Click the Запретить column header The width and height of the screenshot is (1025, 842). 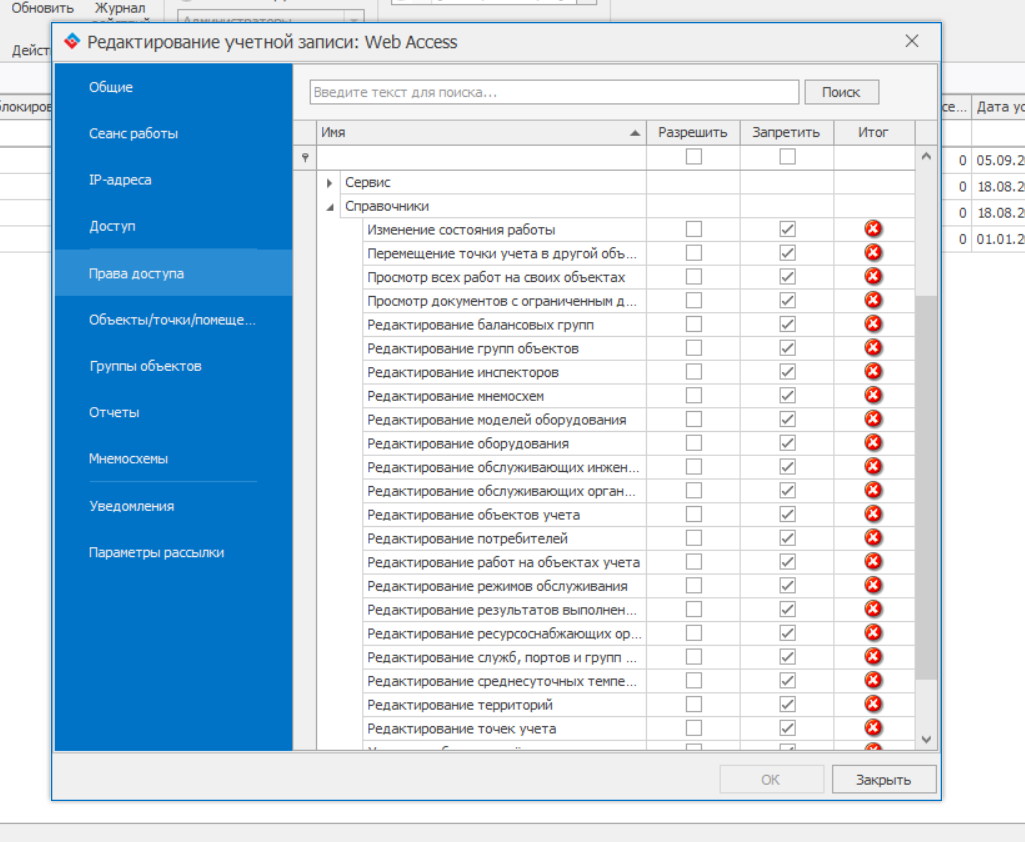coord(786,133)
